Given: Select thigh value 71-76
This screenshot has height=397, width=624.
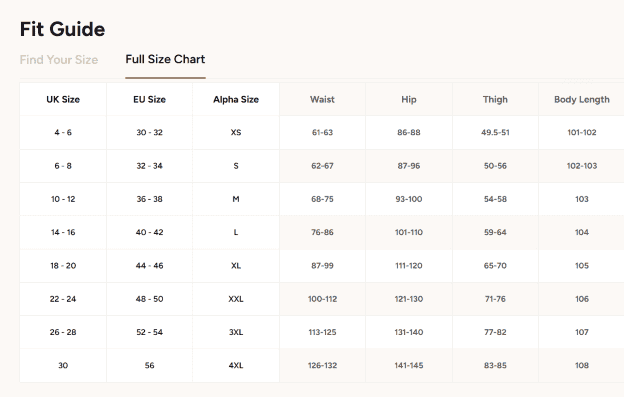Looking at the screenshot, I should point(495,299).
